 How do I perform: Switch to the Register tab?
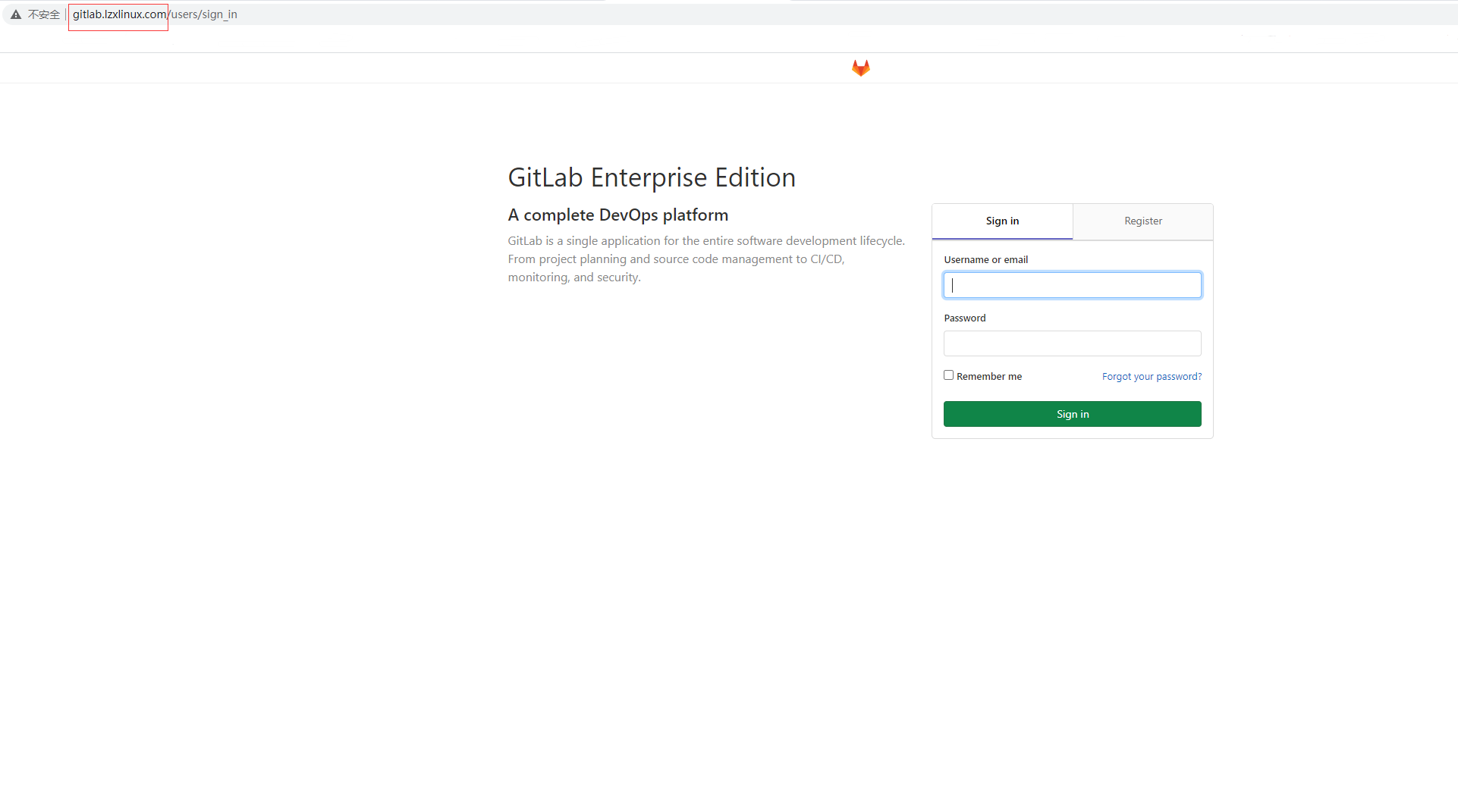tap(1143, 221)
